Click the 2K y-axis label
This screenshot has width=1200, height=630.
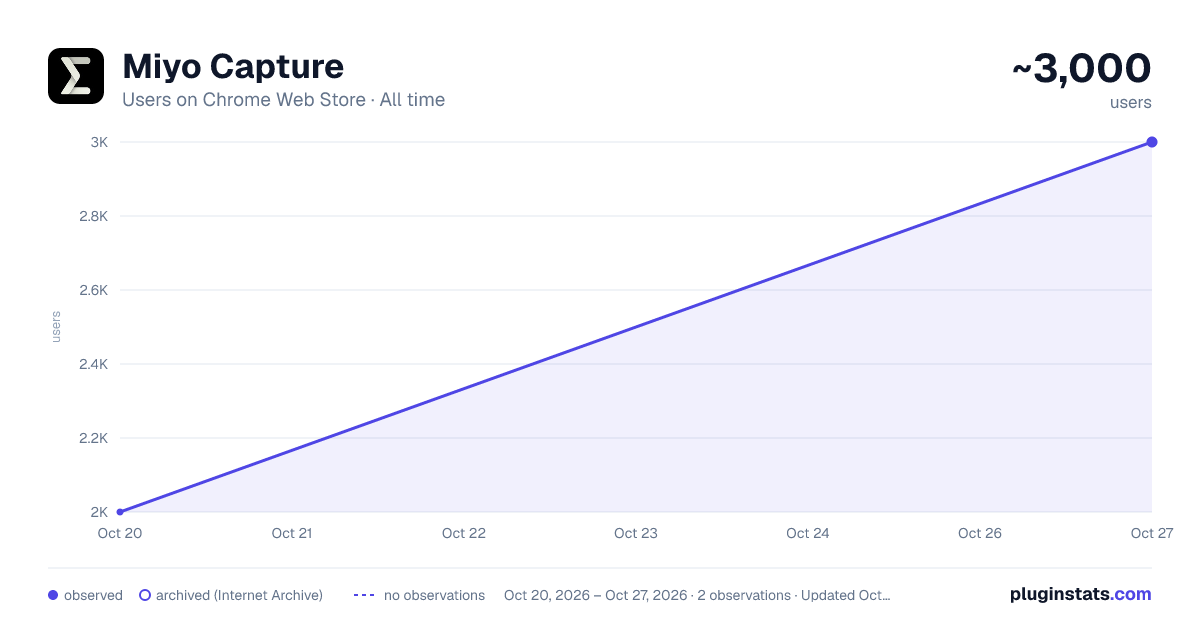click(x=99, y=512)
